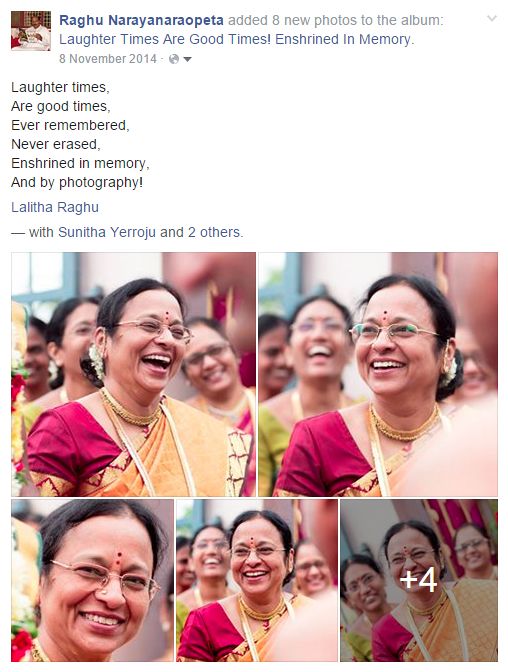Open the post options chevron menu
The width and height of the screenshot is (508, 672).
click(492, 18)
